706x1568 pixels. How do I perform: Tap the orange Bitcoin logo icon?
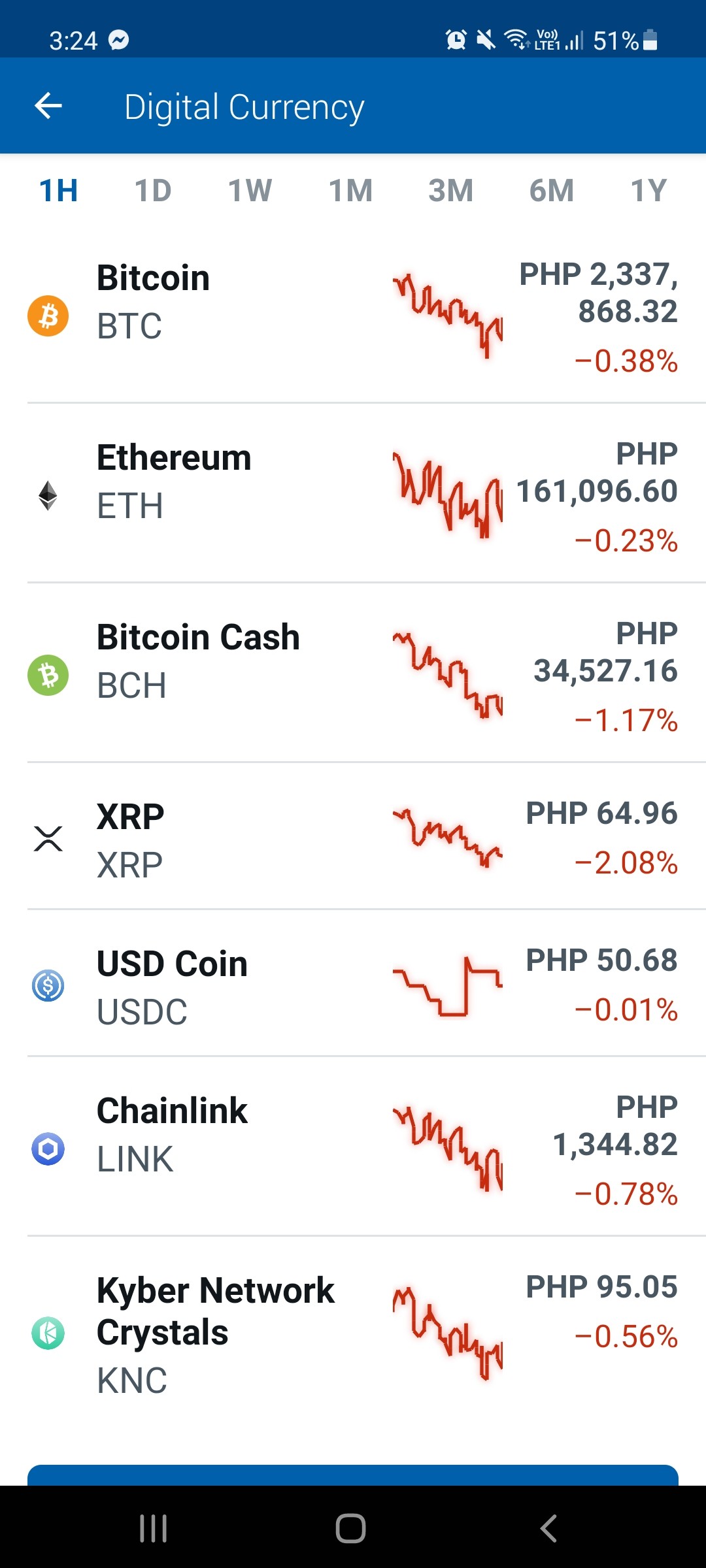48,316
